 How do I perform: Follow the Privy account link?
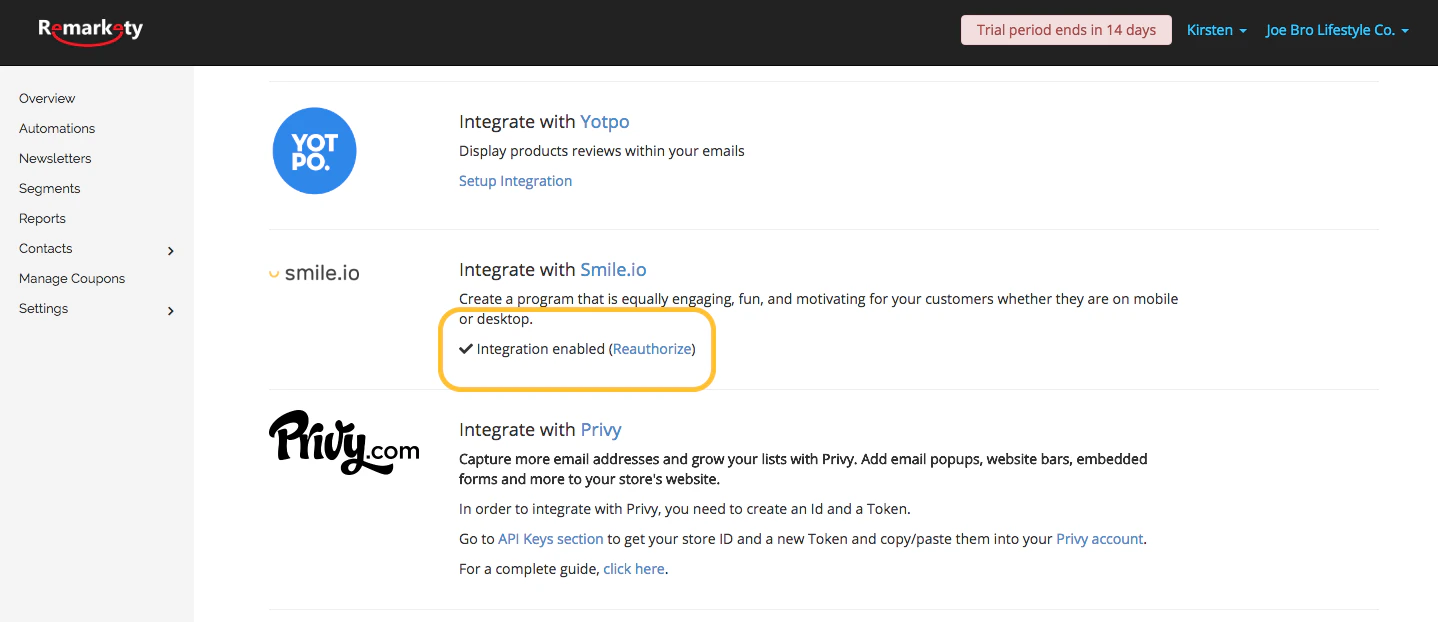(1099, 539)
